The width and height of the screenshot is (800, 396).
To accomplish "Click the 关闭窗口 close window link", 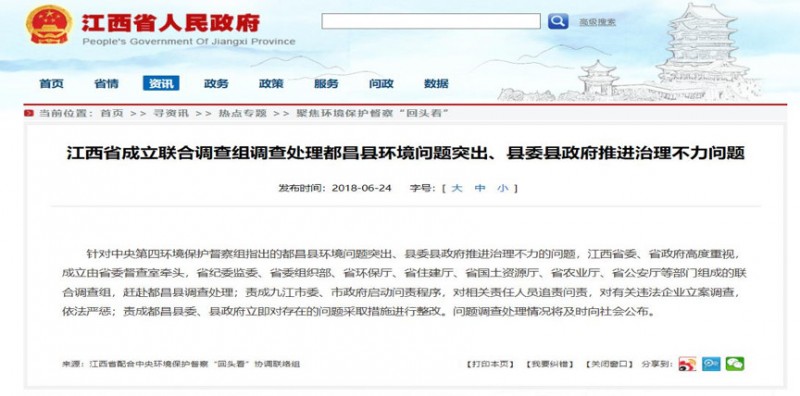I will [609, 364].
